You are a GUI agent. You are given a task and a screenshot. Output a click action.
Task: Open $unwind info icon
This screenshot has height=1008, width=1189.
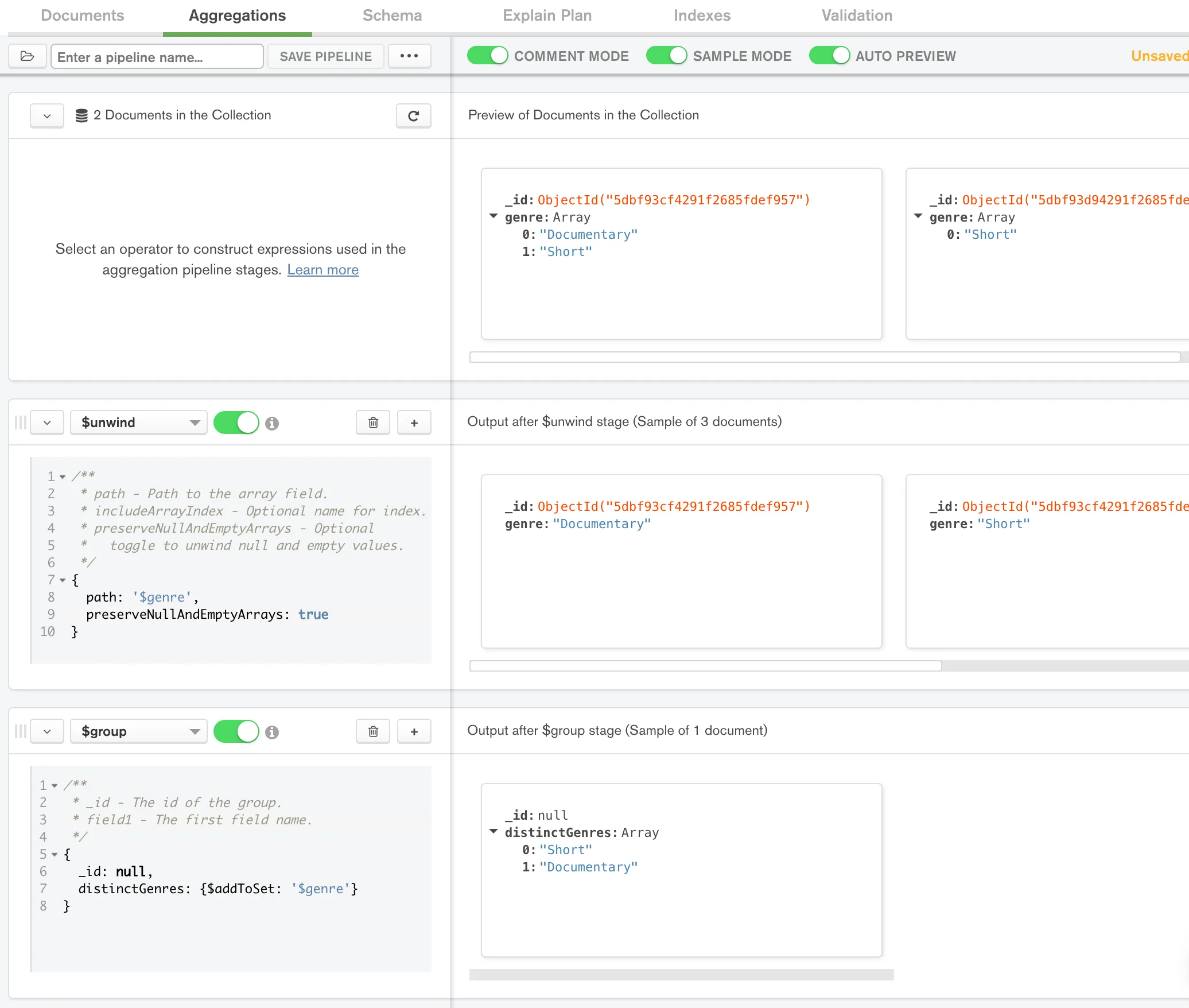[x=272, y=424]
